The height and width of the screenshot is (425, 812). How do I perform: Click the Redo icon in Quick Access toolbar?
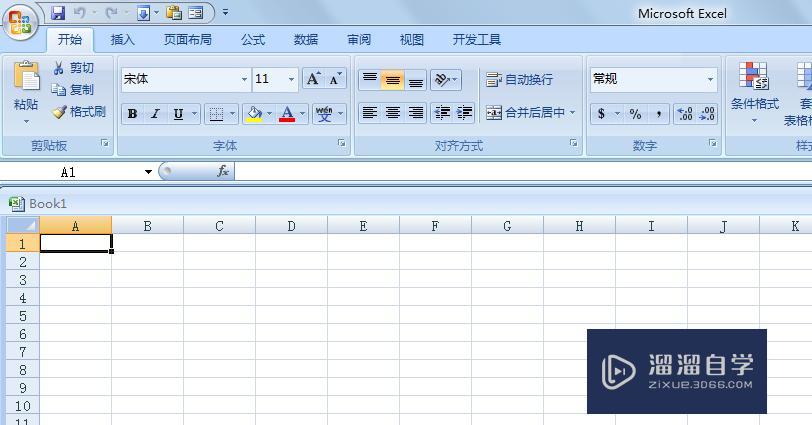pyautogui.click(x=111, y=13)
